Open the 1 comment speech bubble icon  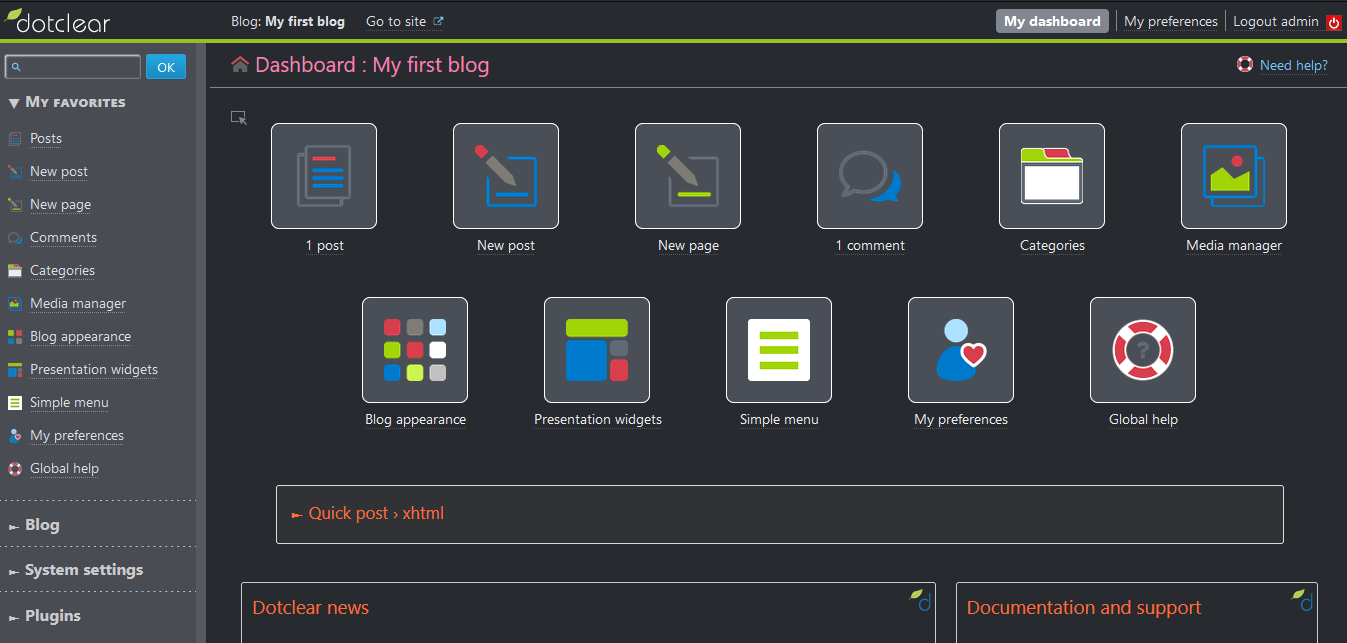[x=870, y=176]
